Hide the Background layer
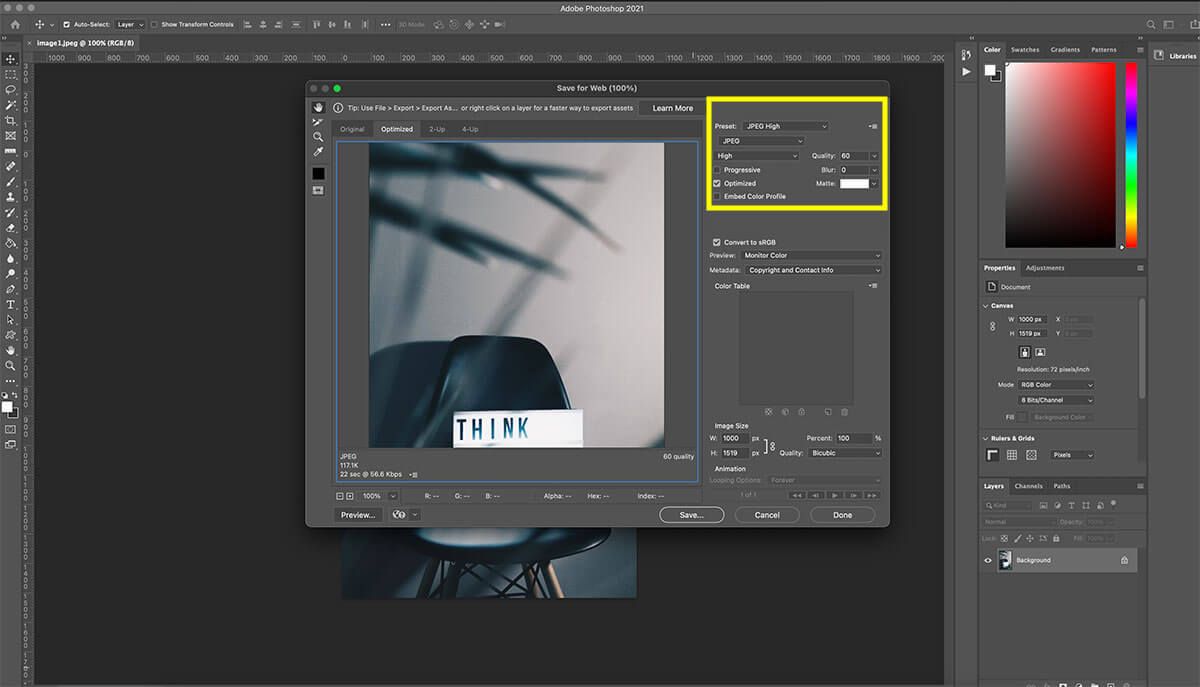1200x687 pixels. (988, 560)
